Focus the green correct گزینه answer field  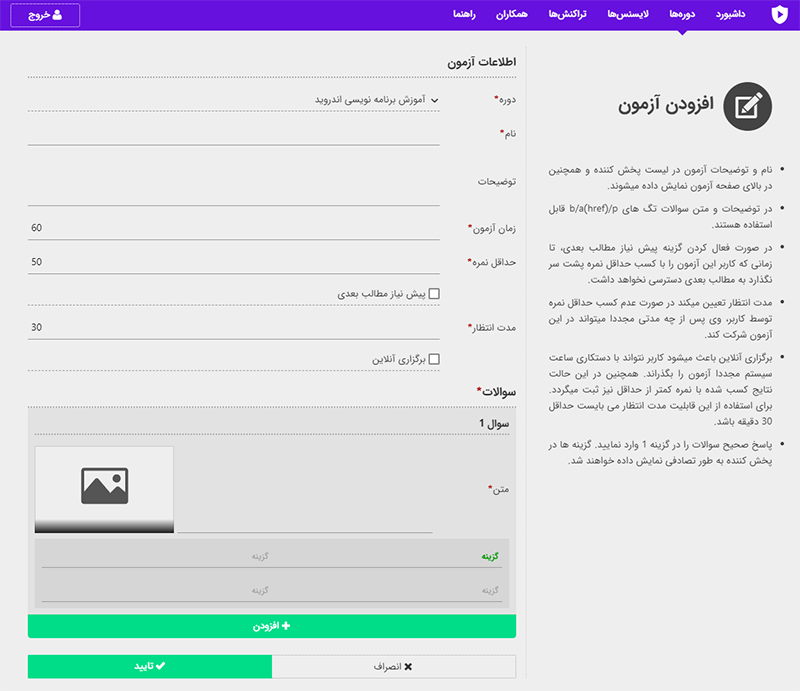388,556
